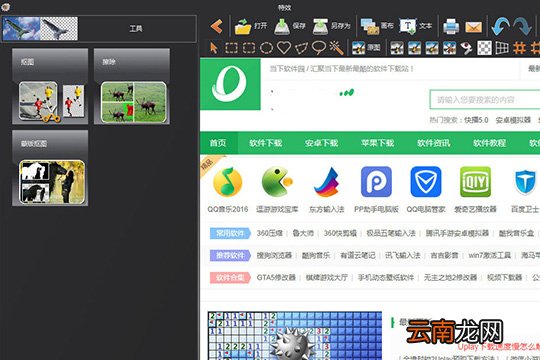Select the elliptical selection tool
The height and width of the screenshot is (360, 540).
pyautogui.click(x=266, y=48)
